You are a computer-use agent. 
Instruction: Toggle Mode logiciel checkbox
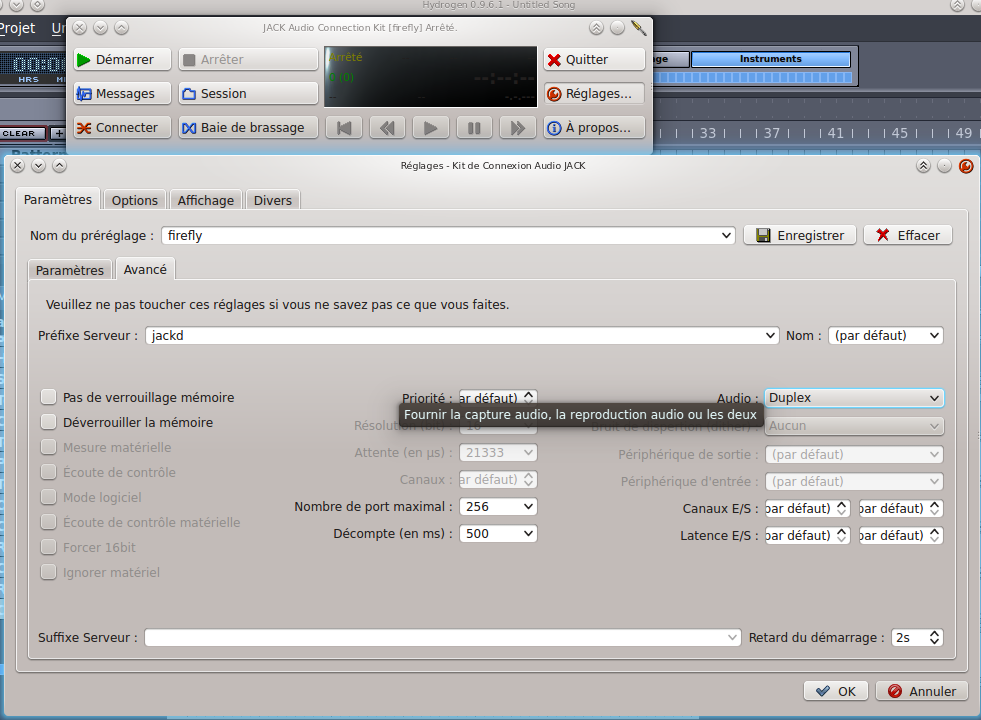pyautogui.click(x=48, y=497)
